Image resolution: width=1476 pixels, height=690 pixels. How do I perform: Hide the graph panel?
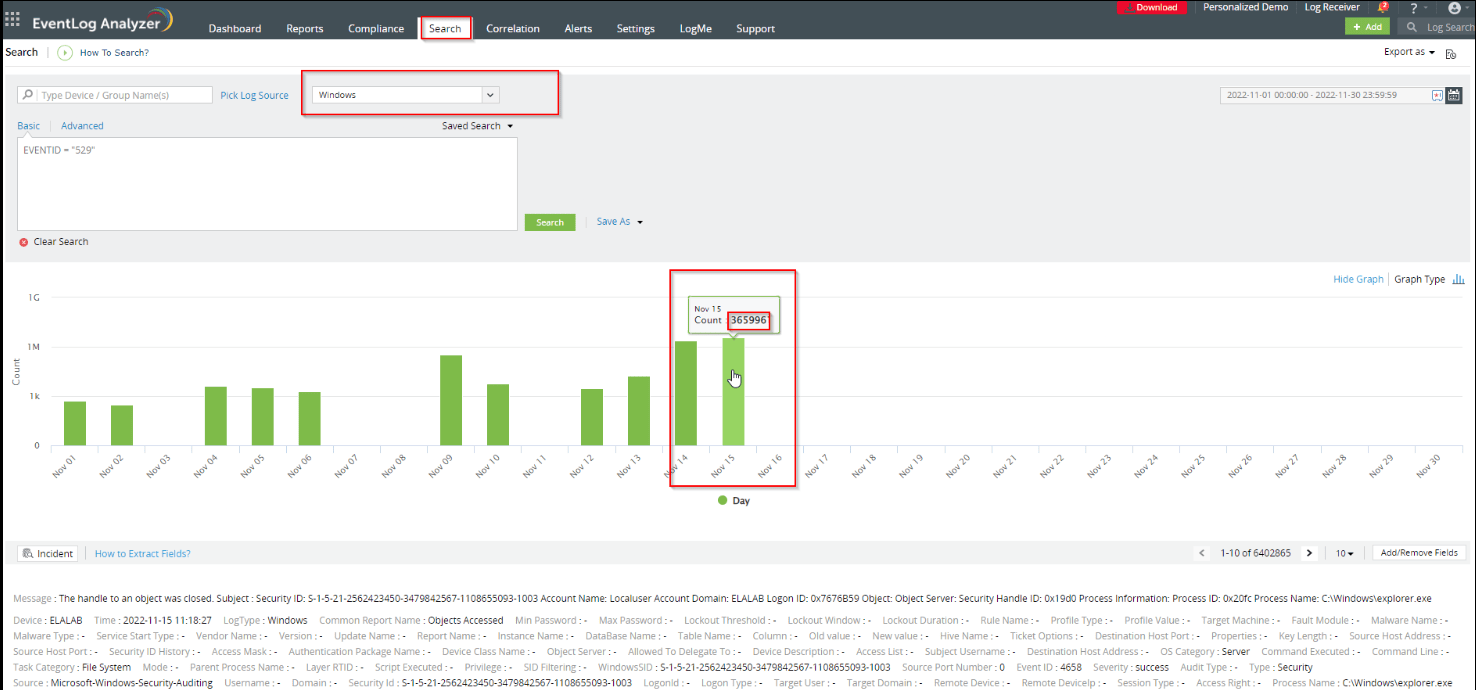[1358, 279]
